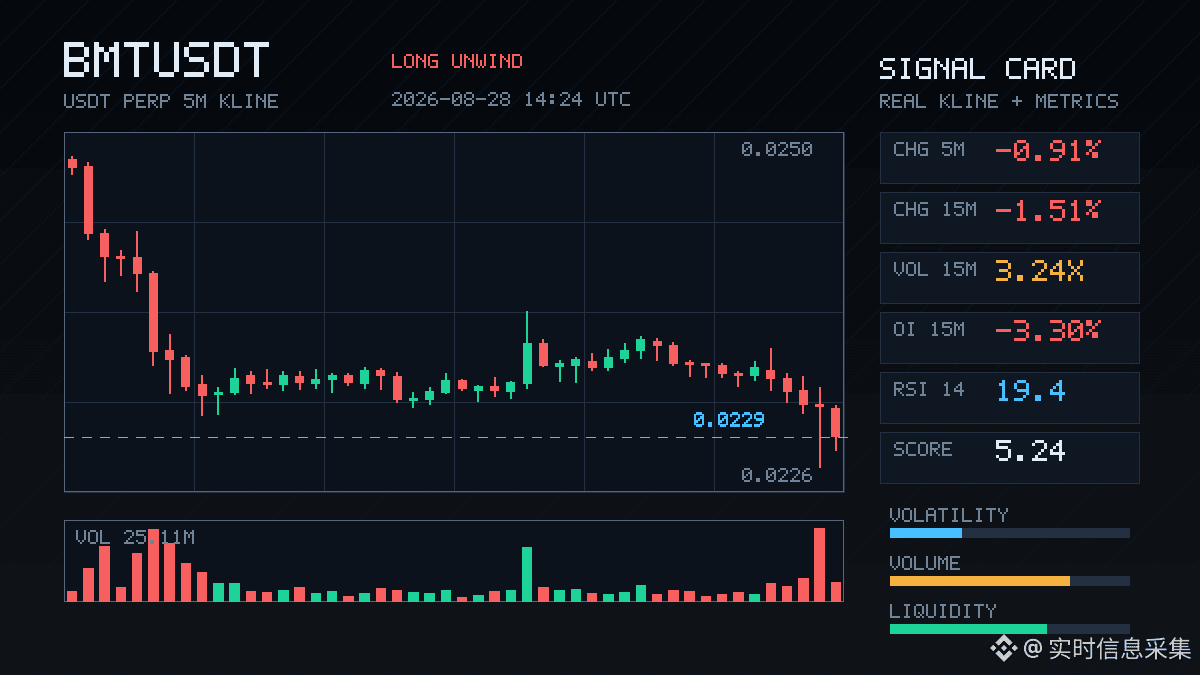Select the VOL 15M metric card
1200x675 pixels.
(x=1009, y=277)
